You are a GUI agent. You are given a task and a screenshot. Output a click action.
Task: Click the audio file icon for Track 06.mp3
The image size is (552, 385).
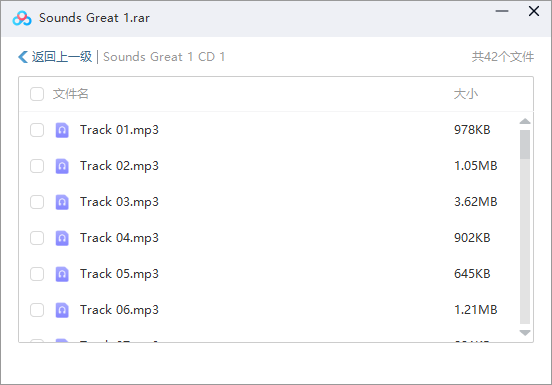pyautogui.click(x=62, y=310)
